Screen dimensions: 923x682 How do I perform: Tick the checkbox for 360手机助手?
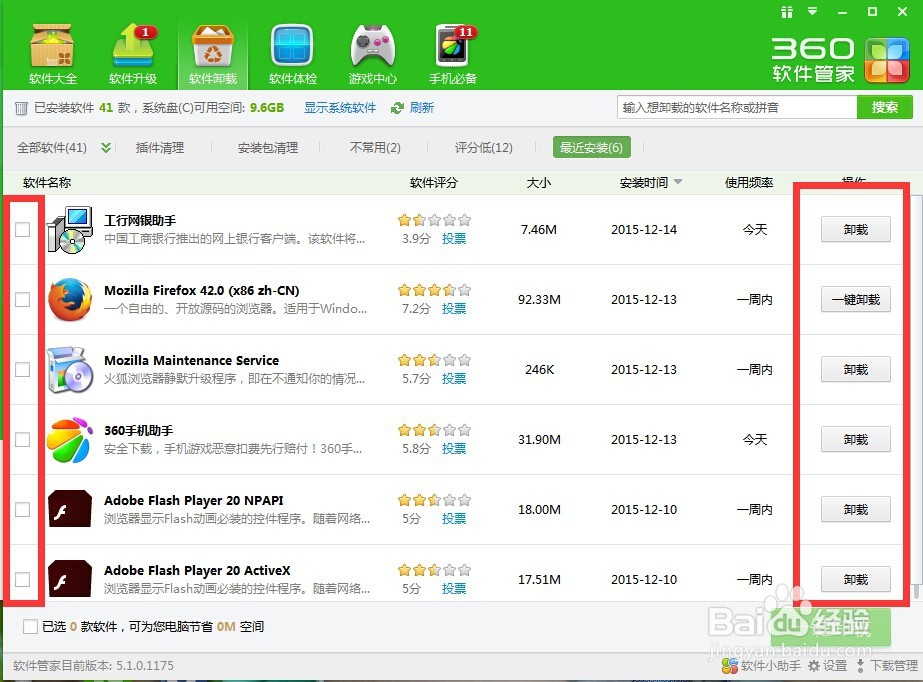[22, 440]
